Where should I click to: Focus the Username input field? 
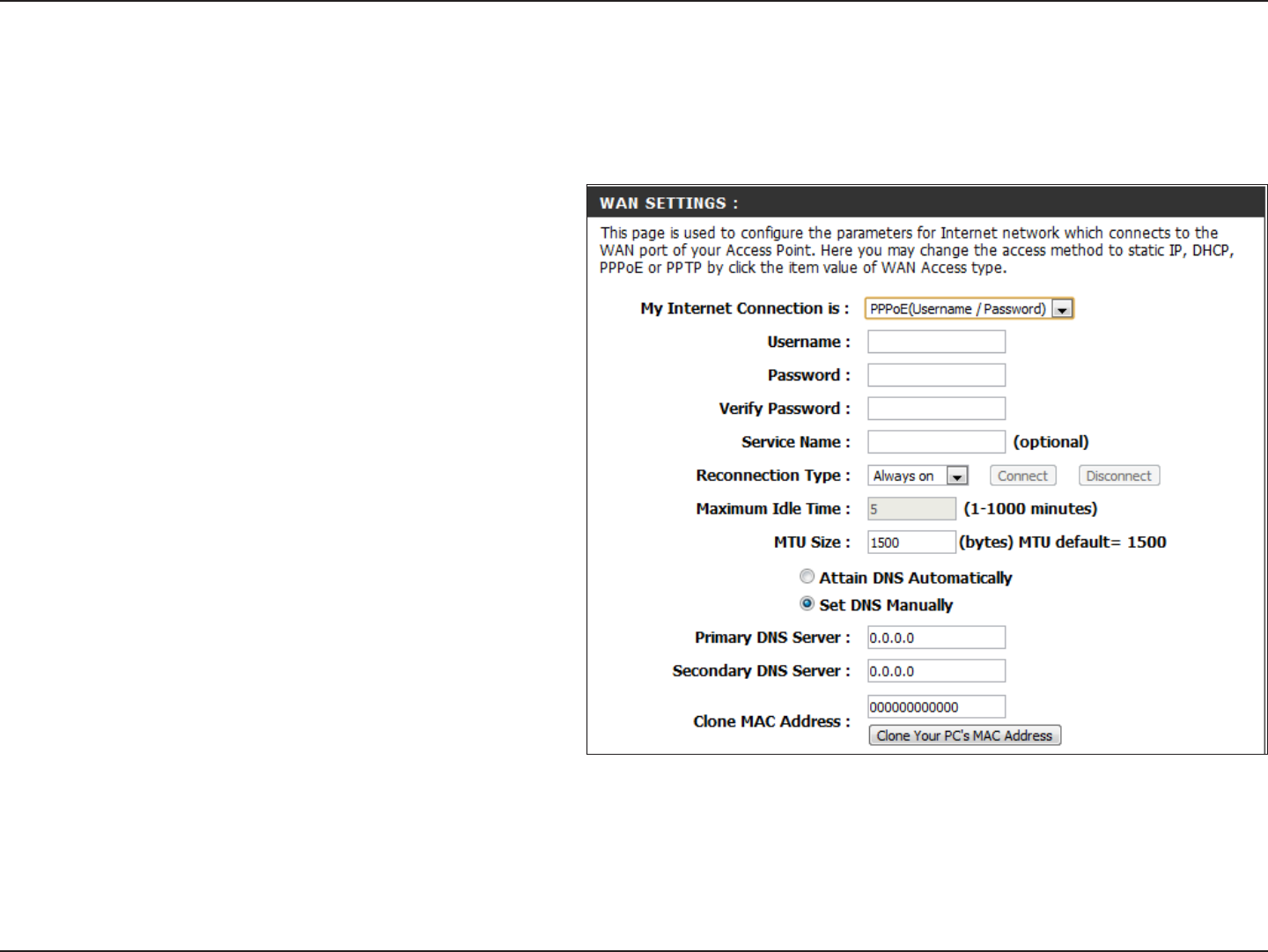coord(936,342)
